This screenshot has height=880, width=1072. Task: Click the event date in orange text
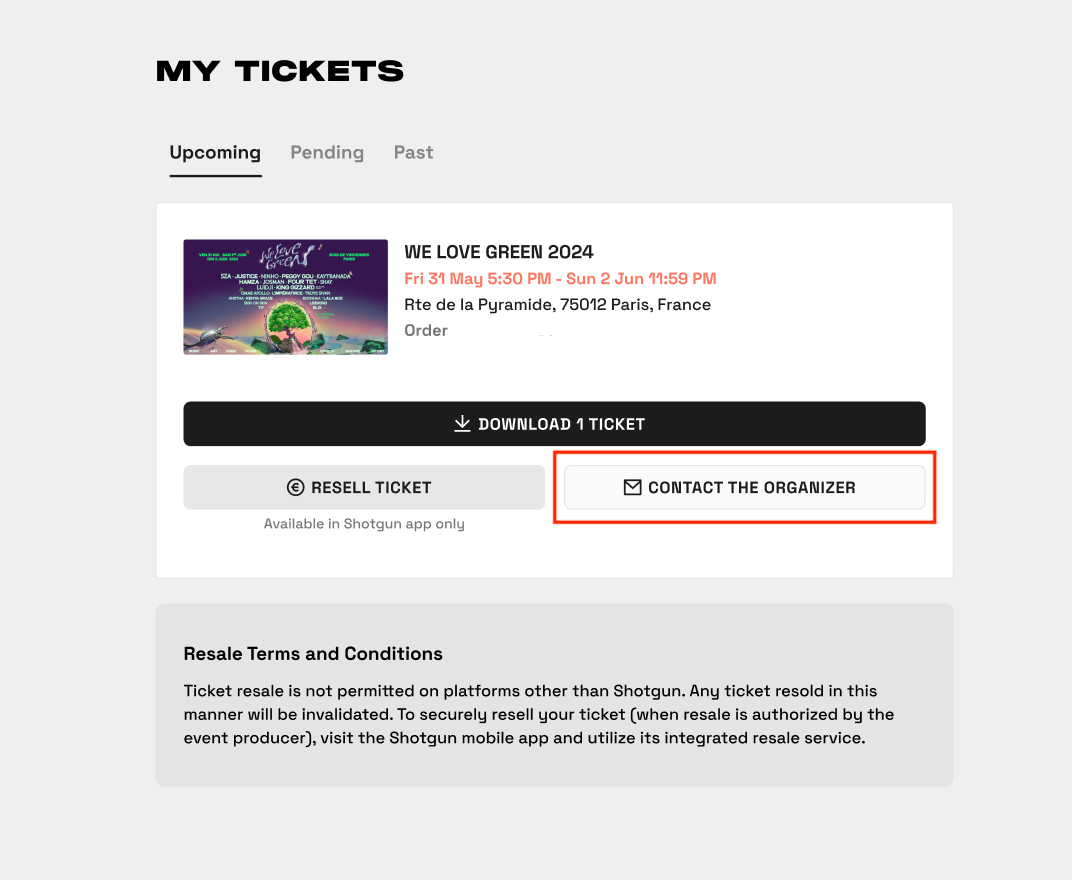(560, 278)
